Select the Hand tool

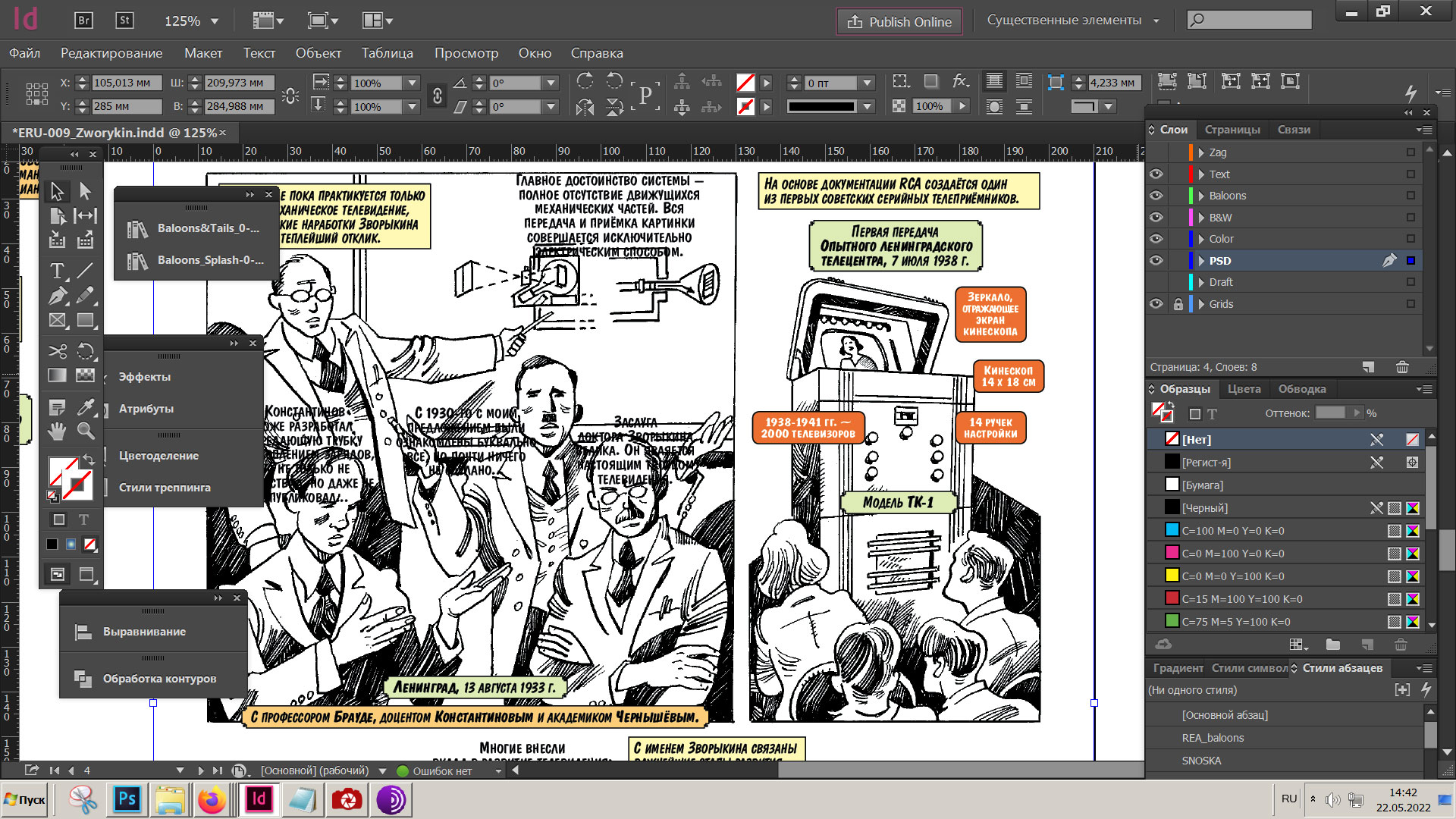(57, 431)
